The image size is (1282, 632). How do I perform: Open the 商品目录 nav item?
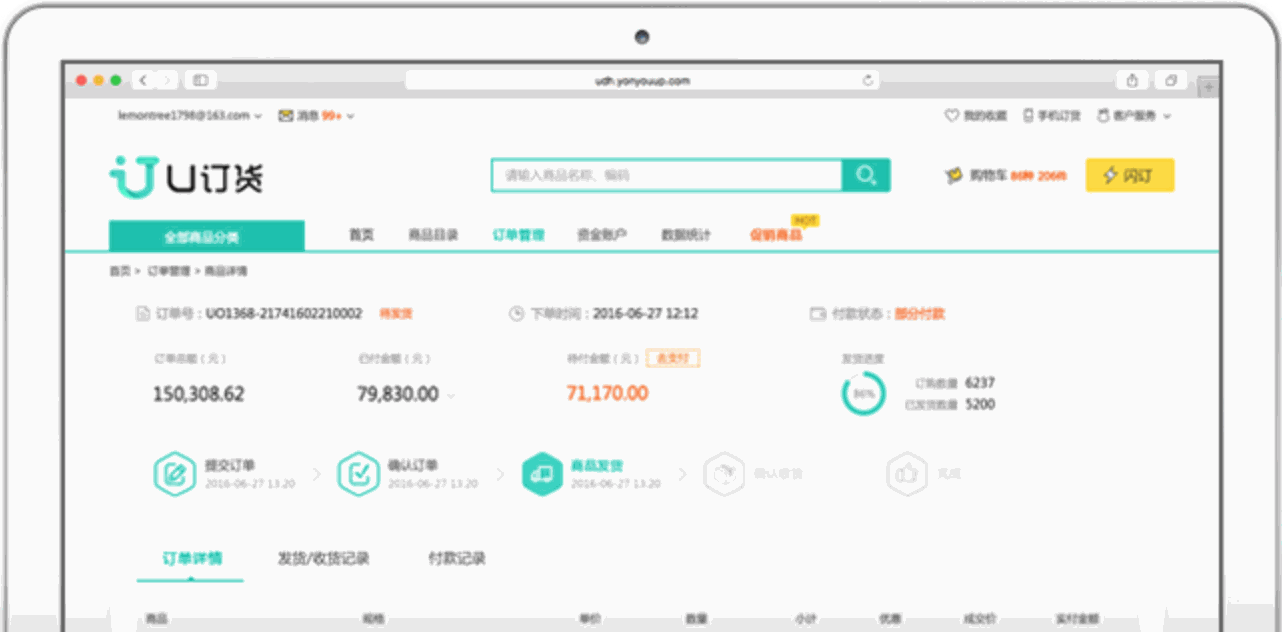[x=433, y=236]
